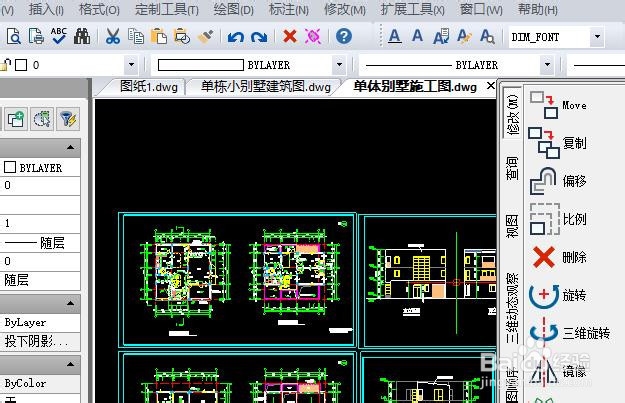
Task: Collapse the section above ByLayer row
Action: [71, 303]
